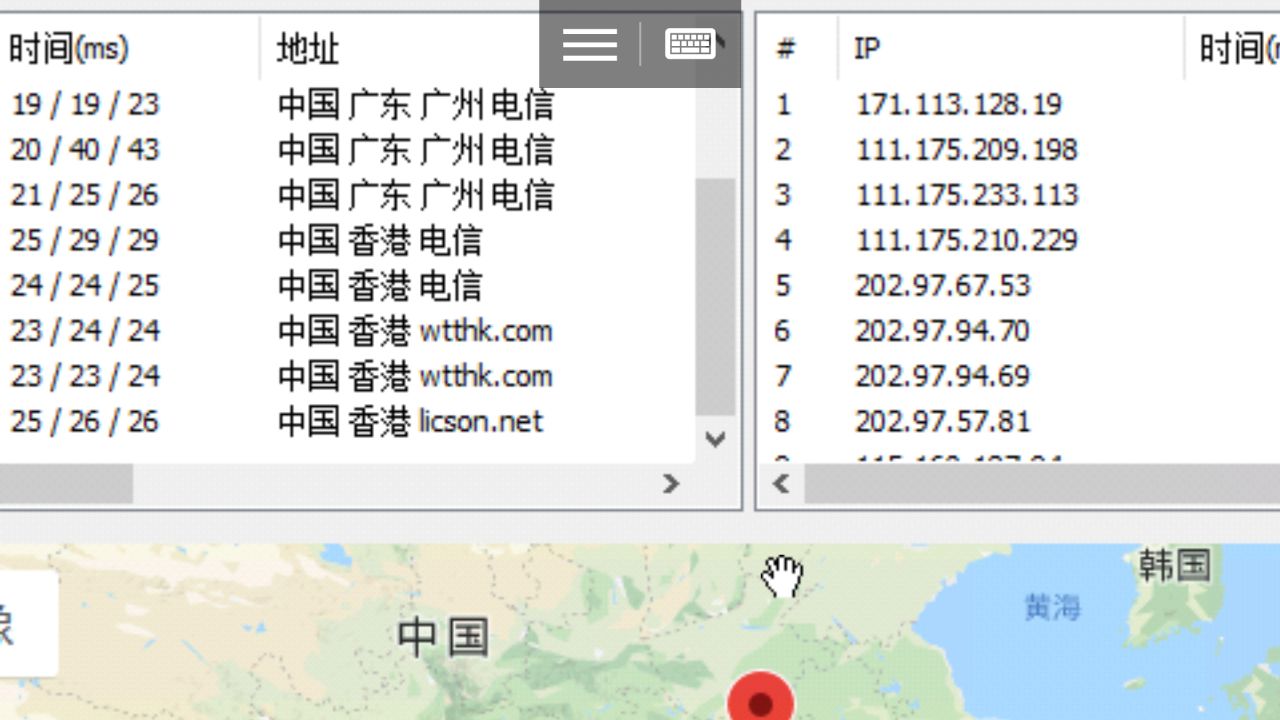
Task: Sort by the 地址 column header
Action: coord(308,48)
